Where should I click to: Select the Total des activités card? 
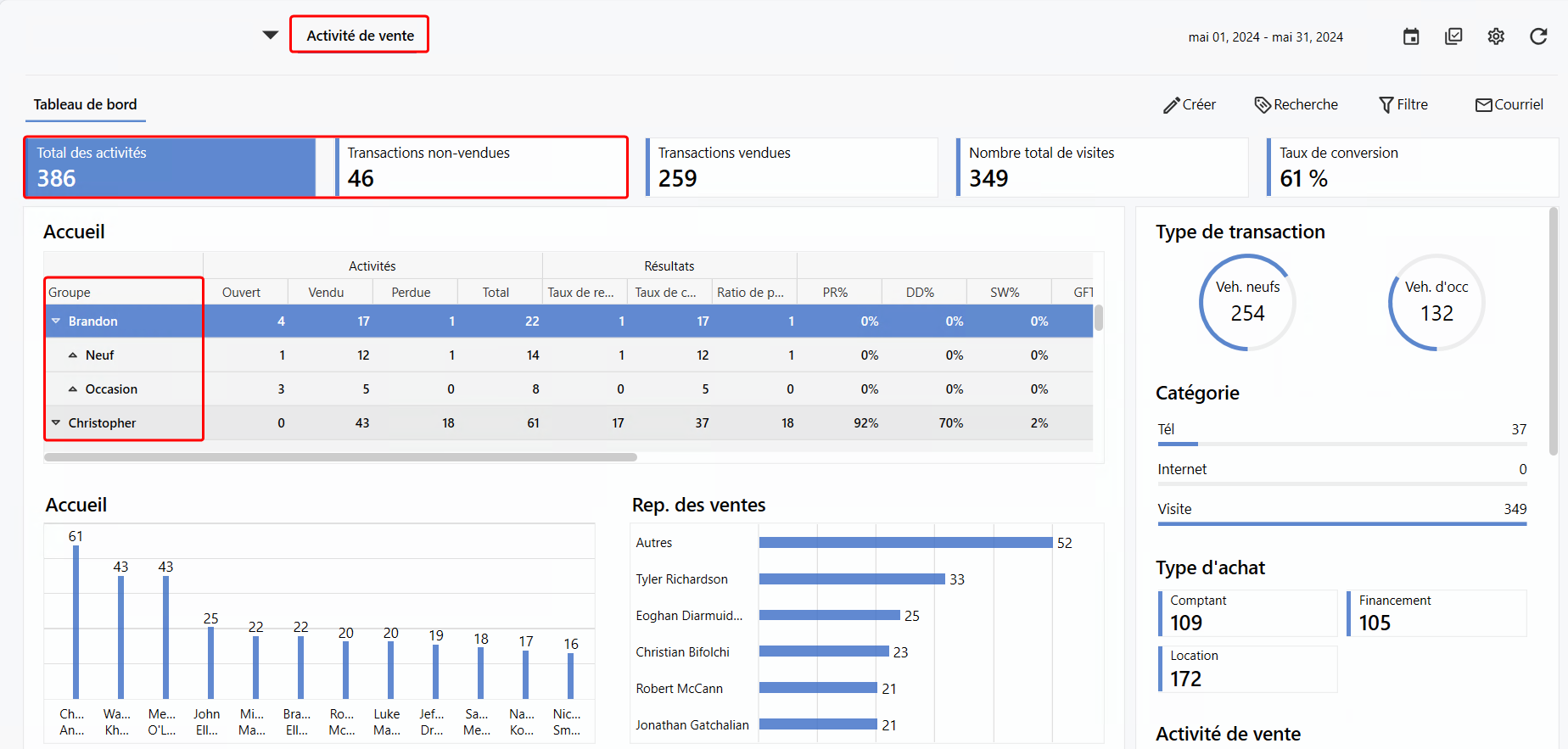coord(170,167)
